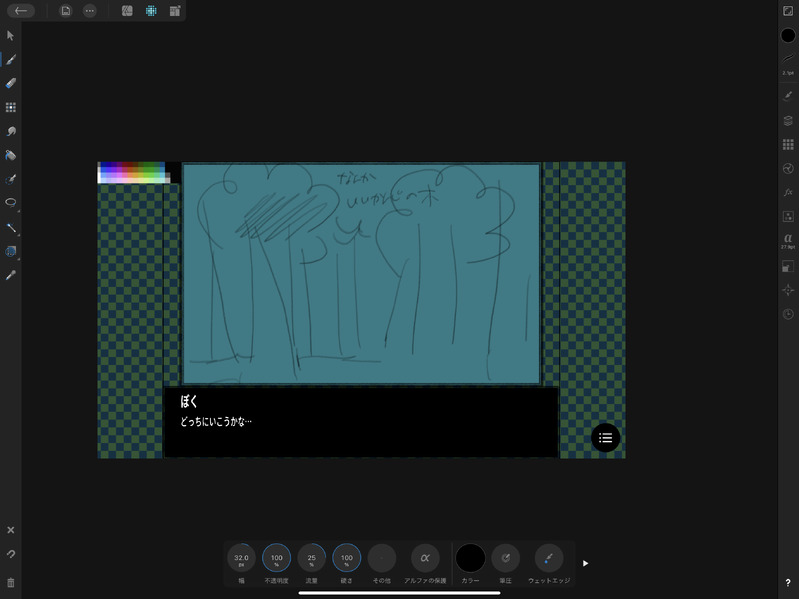Open the Navigator studio icon
This screenshot has height=599, width=799.
tap(788, 290)
